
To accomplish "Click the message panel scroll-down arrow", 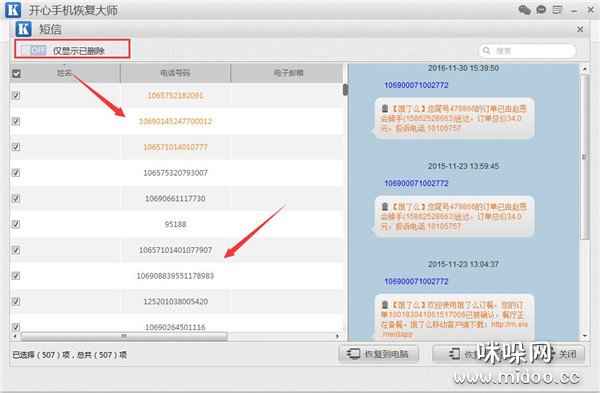I will tap(584, 336).
